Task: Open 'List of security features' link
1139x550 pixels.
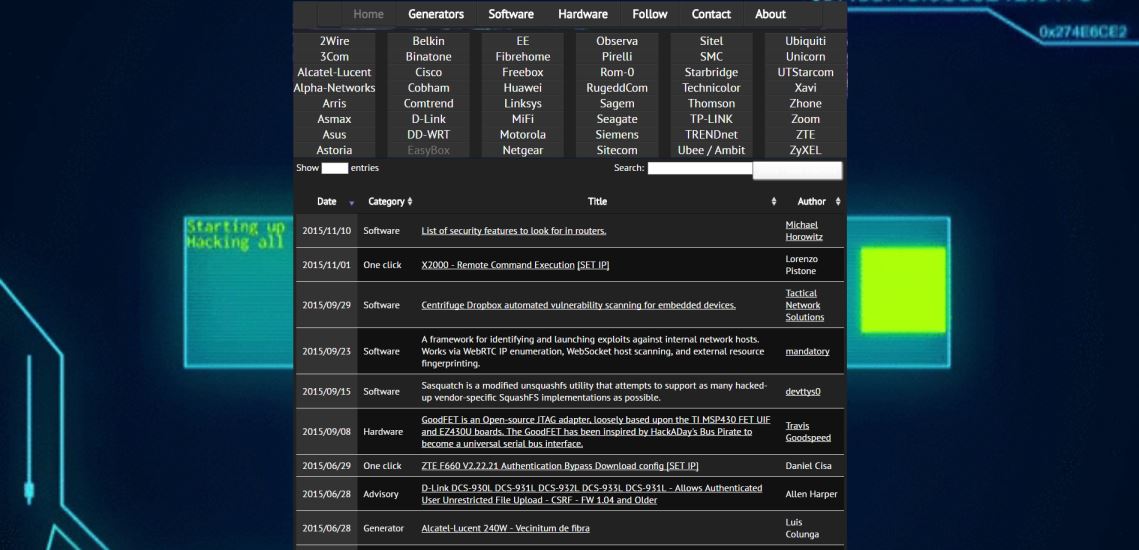Action: (x=514, y=231)
